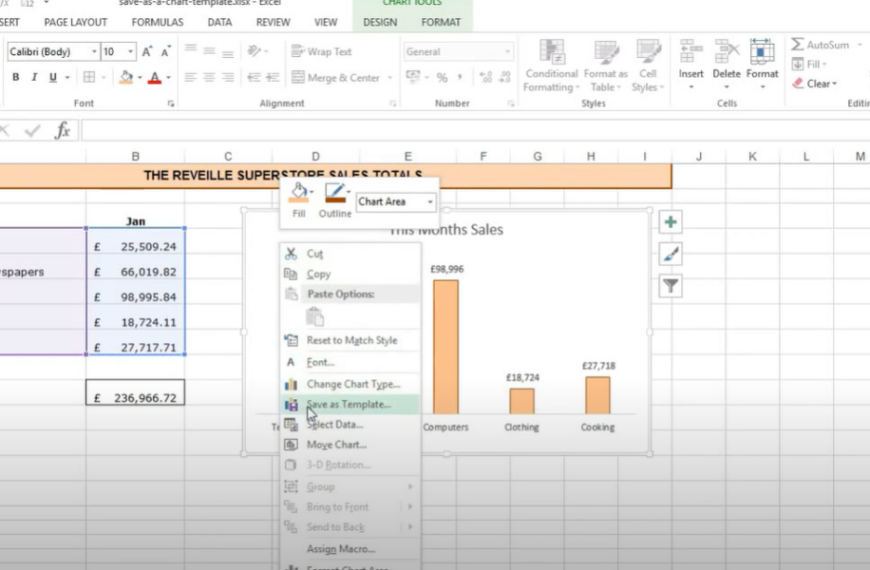
Task: Click the Increase Font Size icon
Action: pyautogui.click(x=147, y=52)
